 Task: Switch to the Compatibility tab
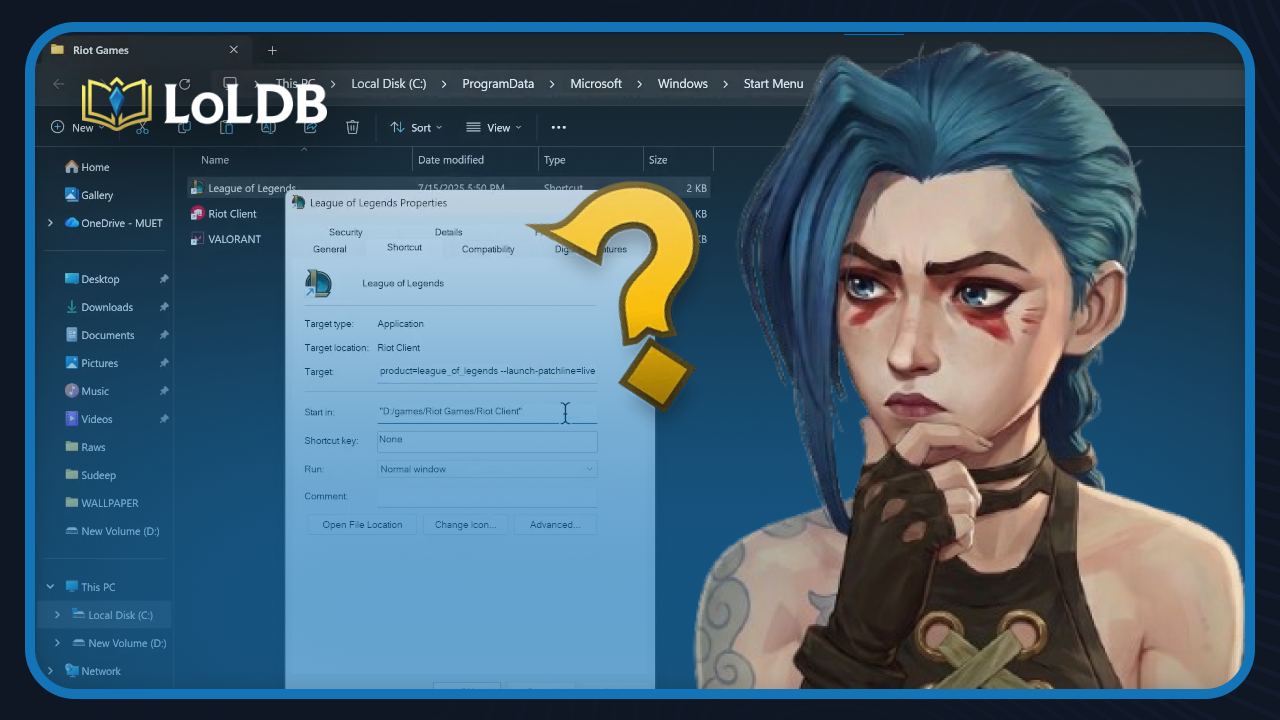pos(487,249)
